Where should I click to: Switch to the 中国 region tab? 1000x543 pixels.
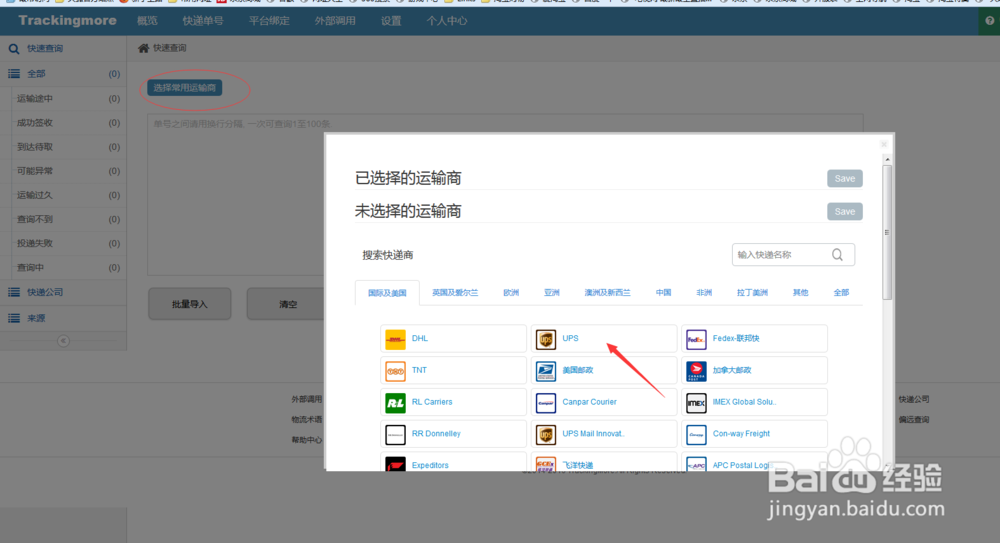point(663,293)
